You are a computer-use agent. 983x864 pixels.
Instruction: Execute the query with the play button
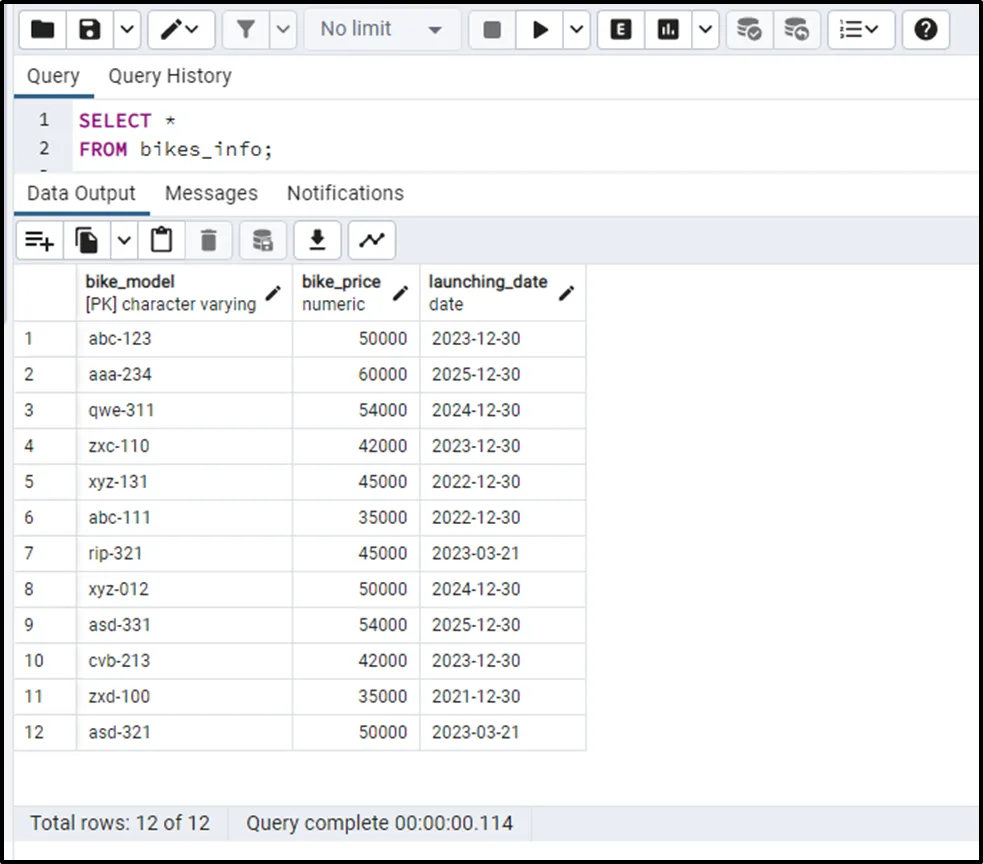pyautogui.click(x=540, y=30)
